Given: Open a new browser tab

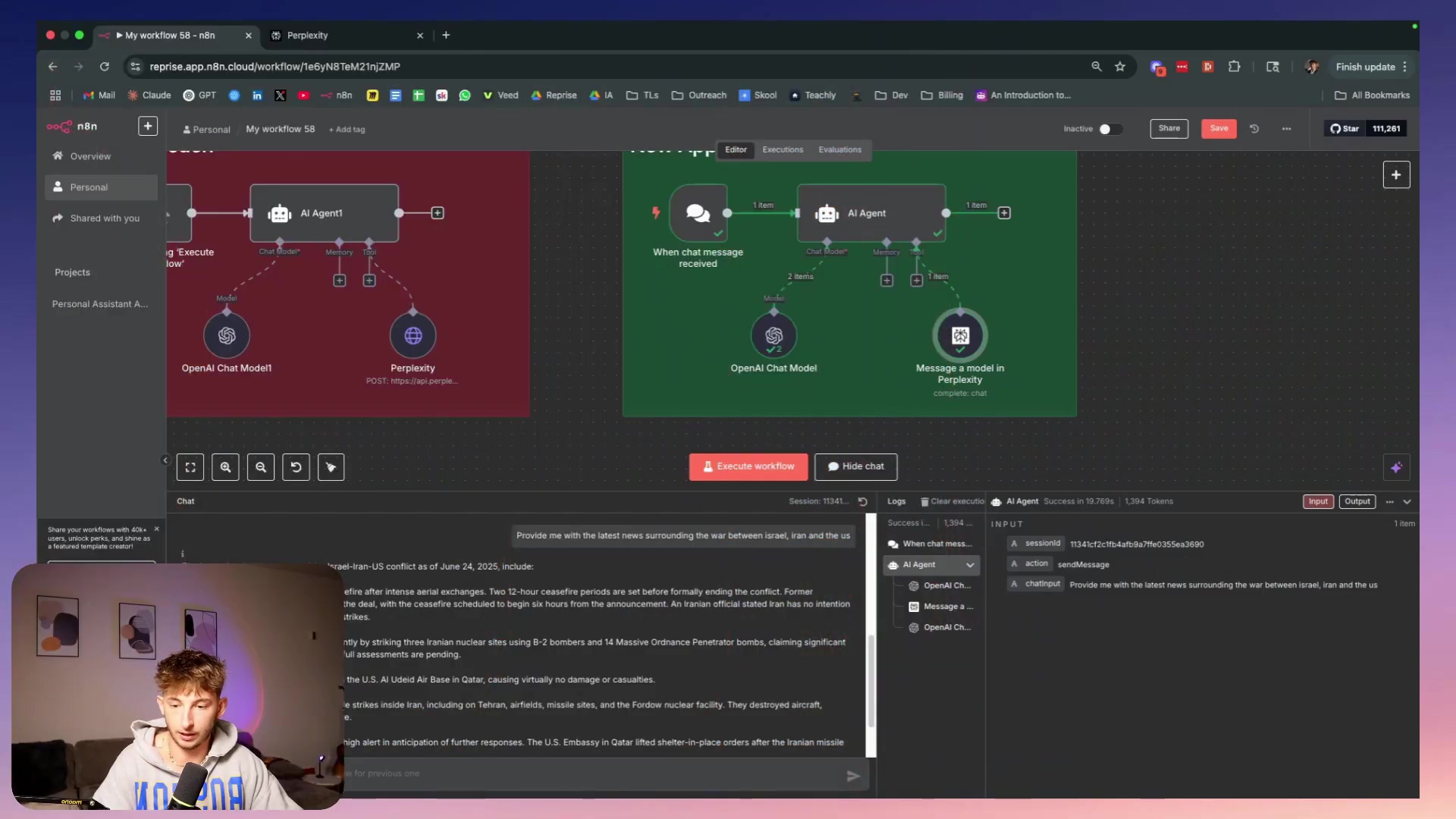Looking at the screenshot, I should click(446, 36).
